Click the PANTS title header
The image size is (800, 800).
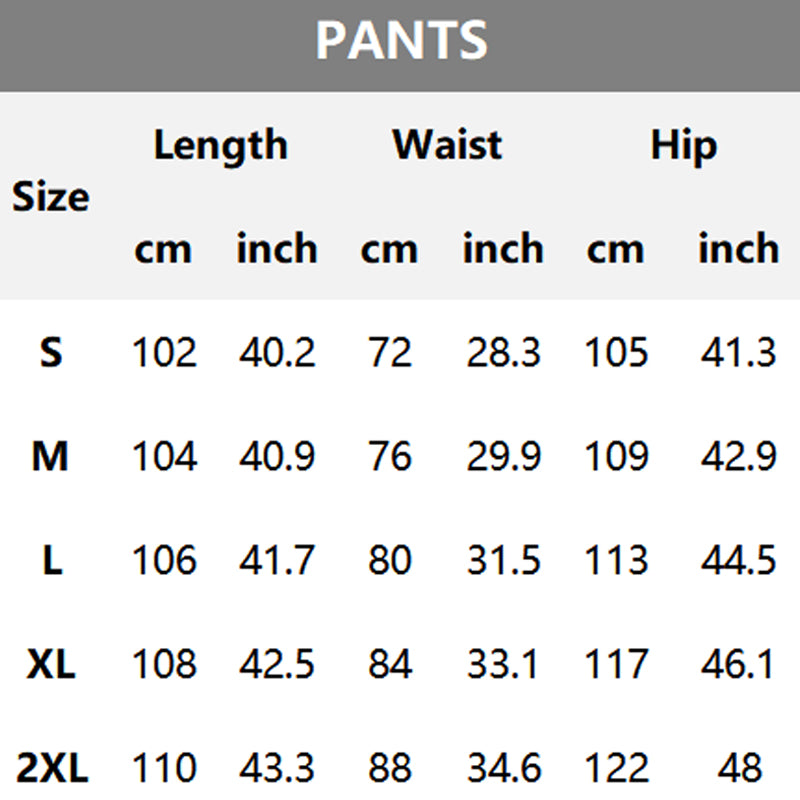pos(401,41)
